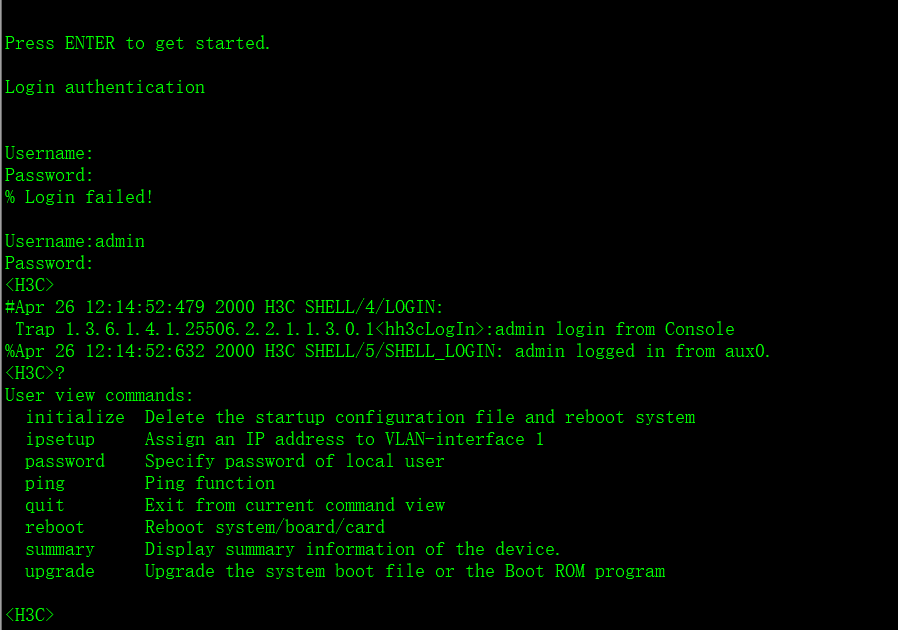Click the 'initialize' command in the list
This screenshot has width=898, height=630.
[x=75, y=417]
